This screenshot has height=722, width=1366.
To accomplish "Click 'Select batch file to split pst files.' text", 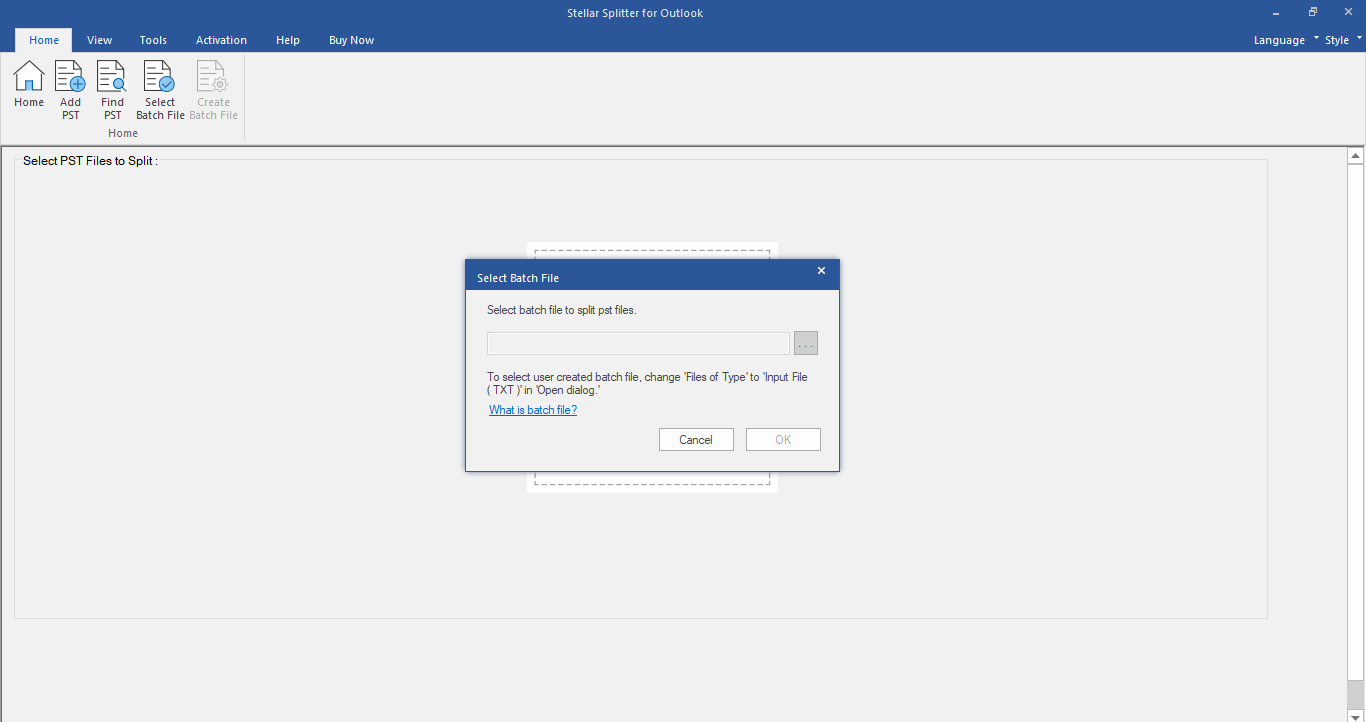I will [x=562, y=310].
